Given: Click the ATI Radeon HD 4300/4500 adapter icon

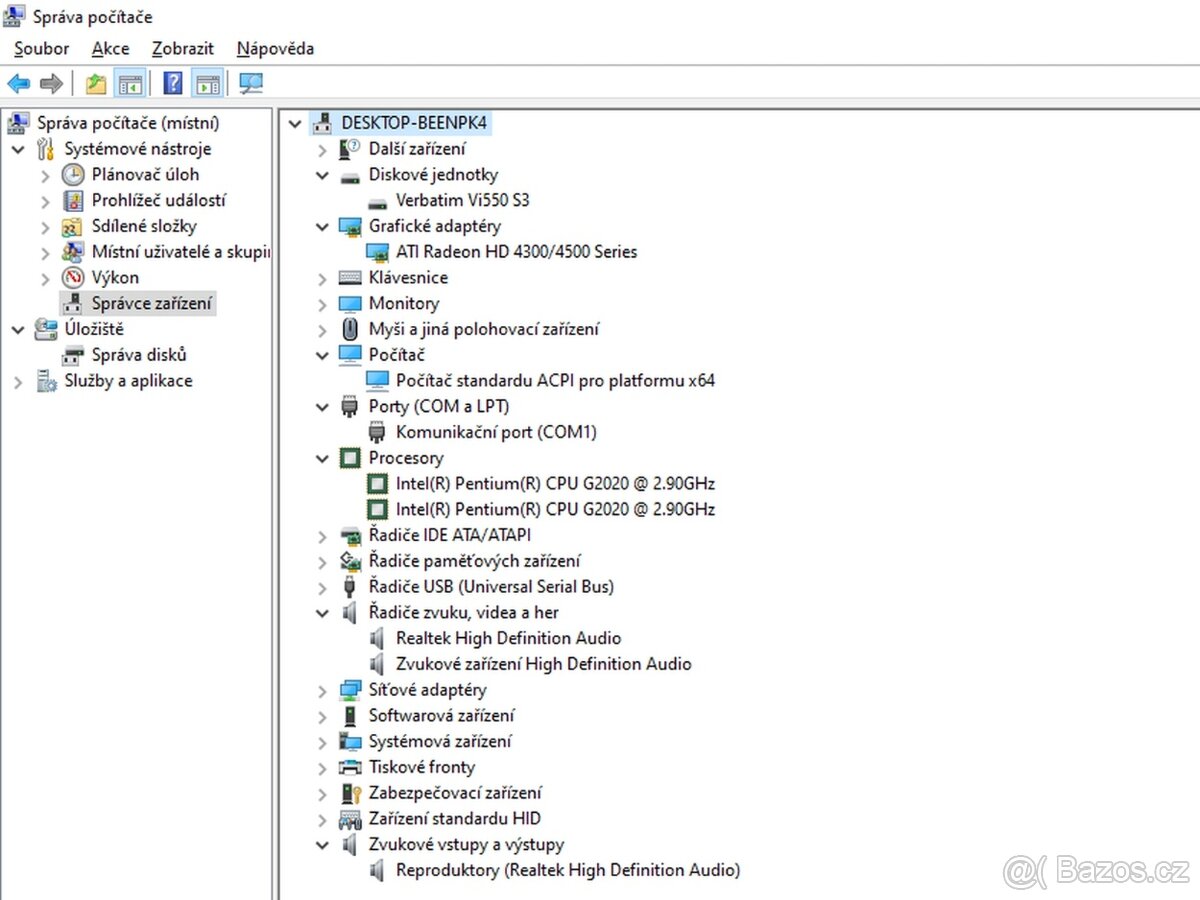Looking at the screenshot, I should pyautogui.click(x=377, y=252).
